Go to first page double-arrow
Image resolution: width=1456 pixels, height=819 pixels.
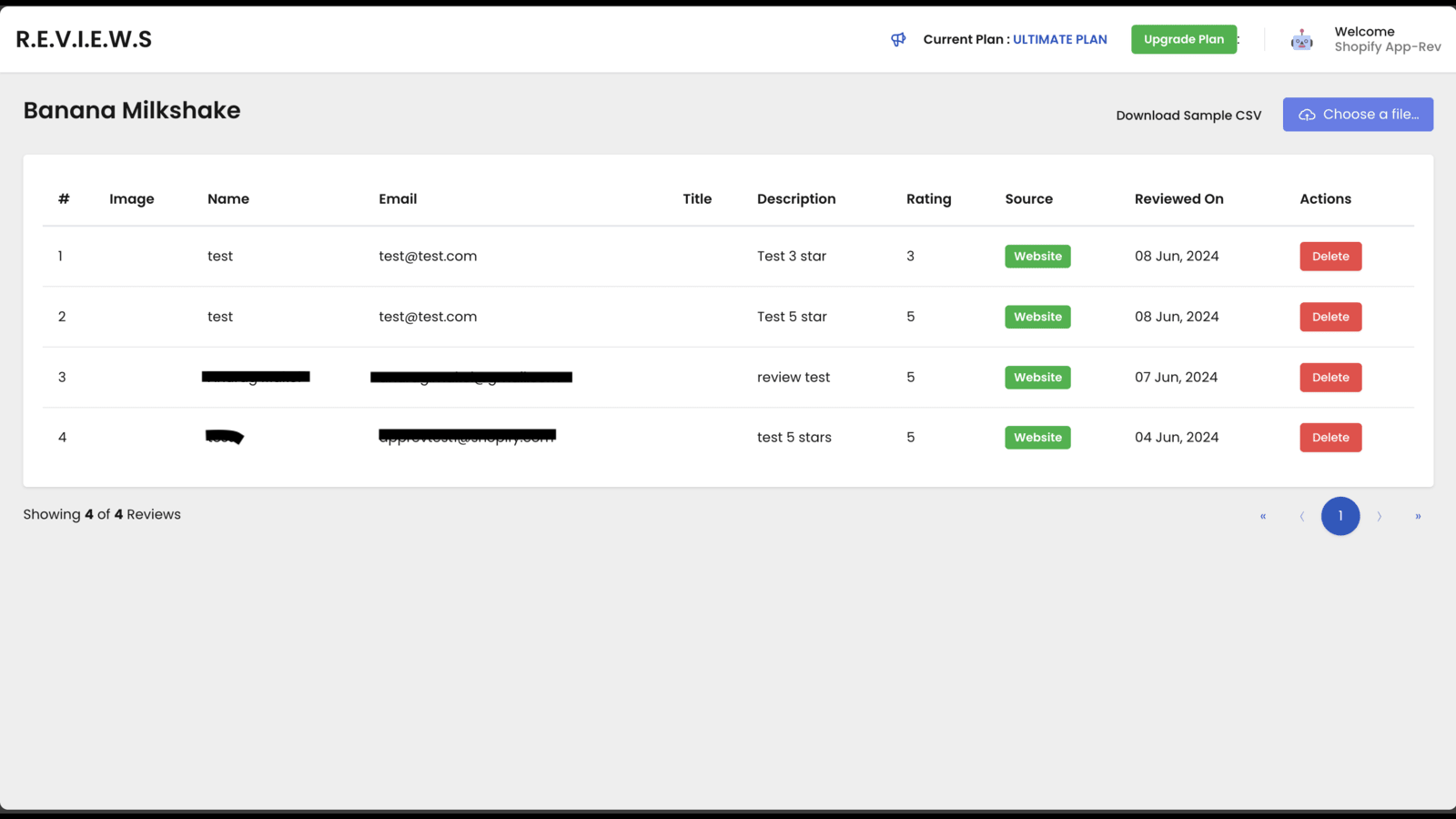click(1263, 516)
